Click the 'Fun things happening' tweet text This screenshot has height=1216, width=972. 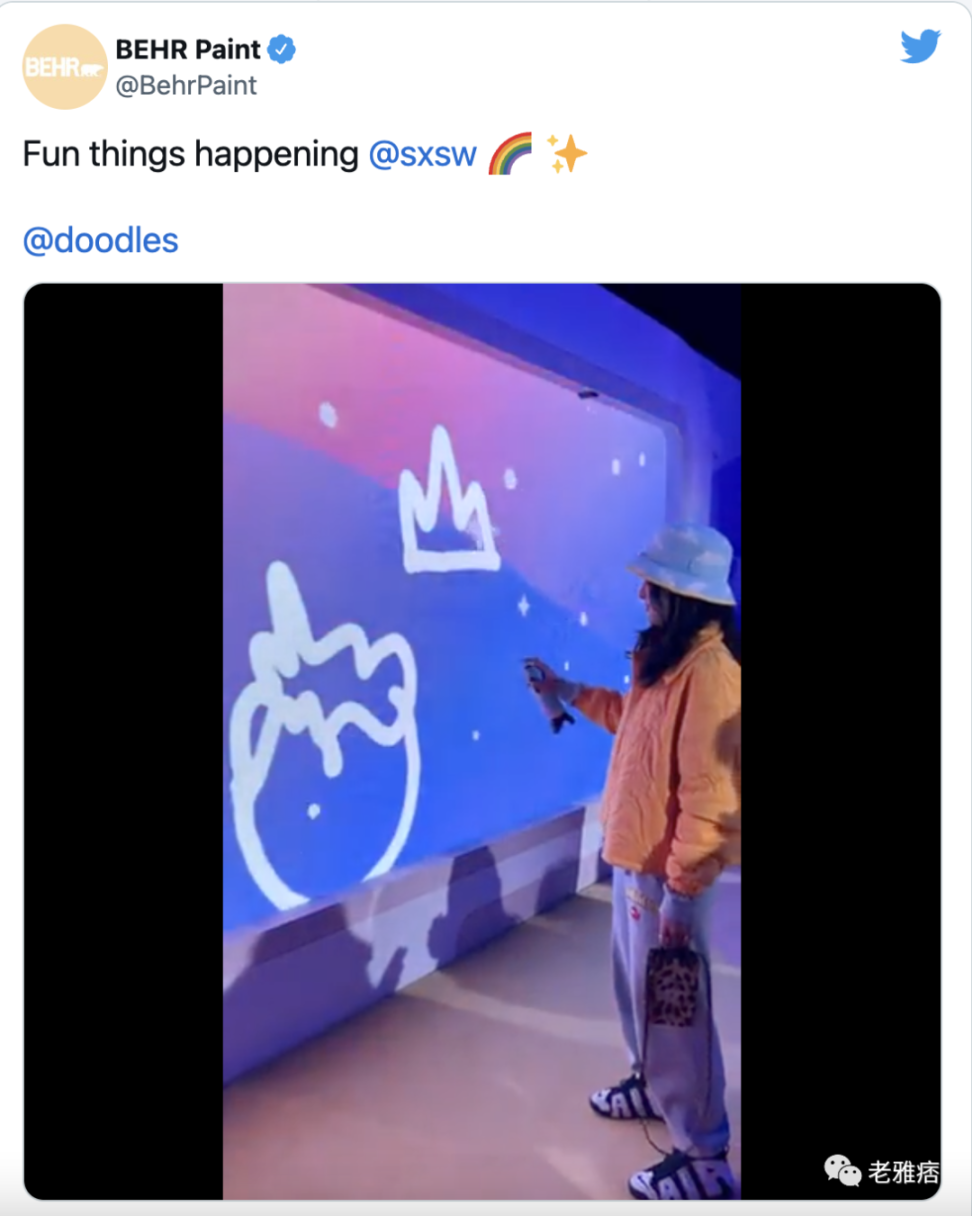tap(190, 155)
